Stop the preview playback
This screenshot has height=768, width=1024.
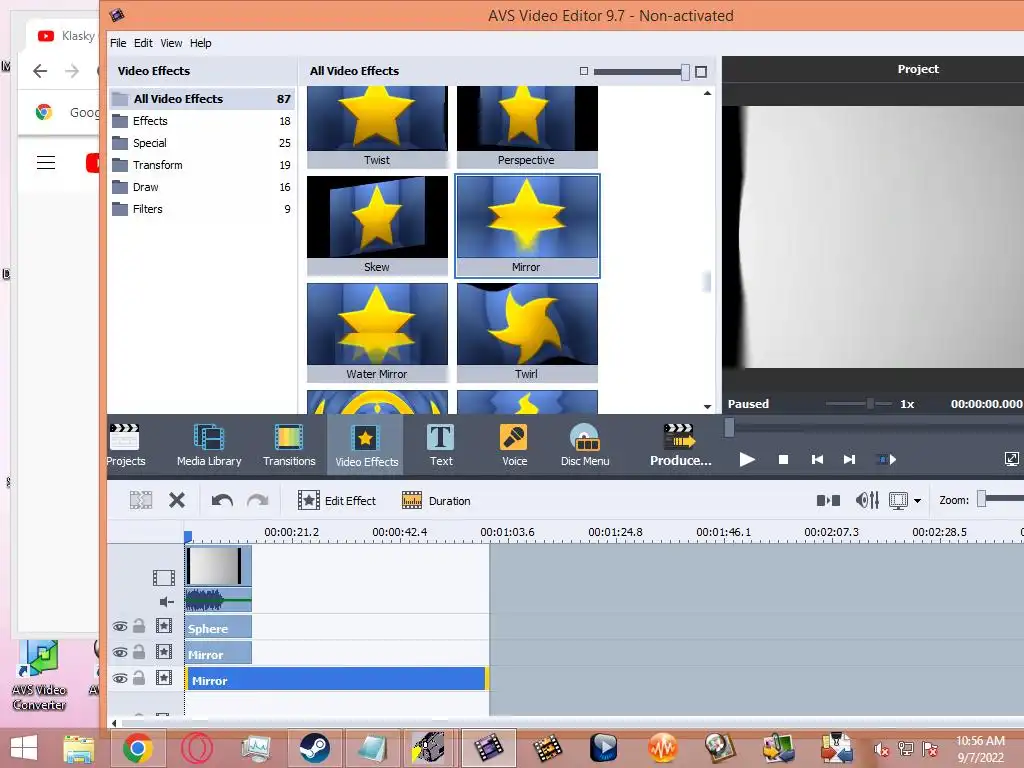(784, 460)
